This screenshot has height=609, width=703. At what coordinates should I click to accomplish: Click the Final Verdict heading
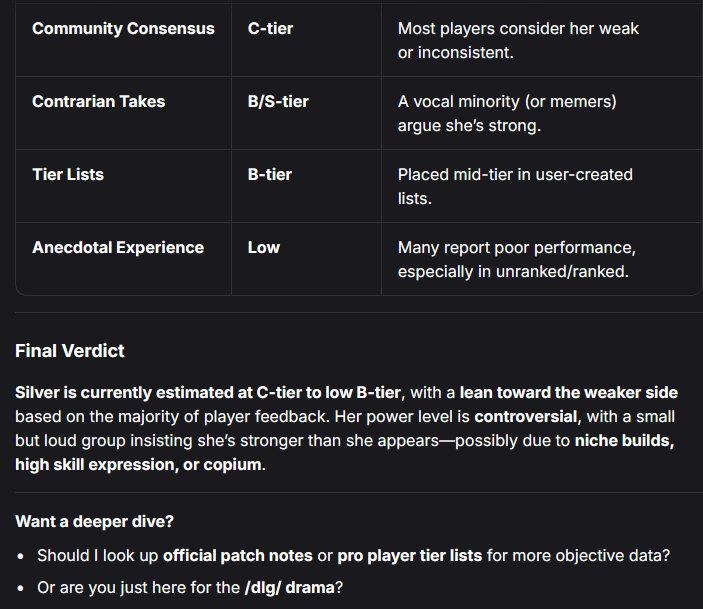point(69,351)
